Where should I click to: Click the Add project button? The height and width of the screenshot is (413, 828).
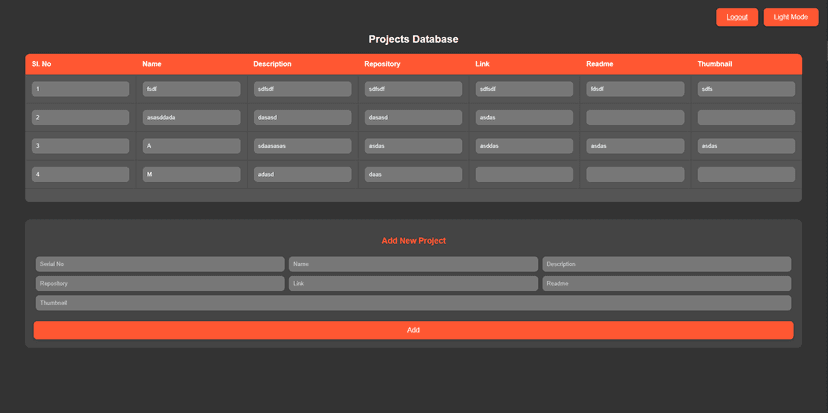coord(413,330)
